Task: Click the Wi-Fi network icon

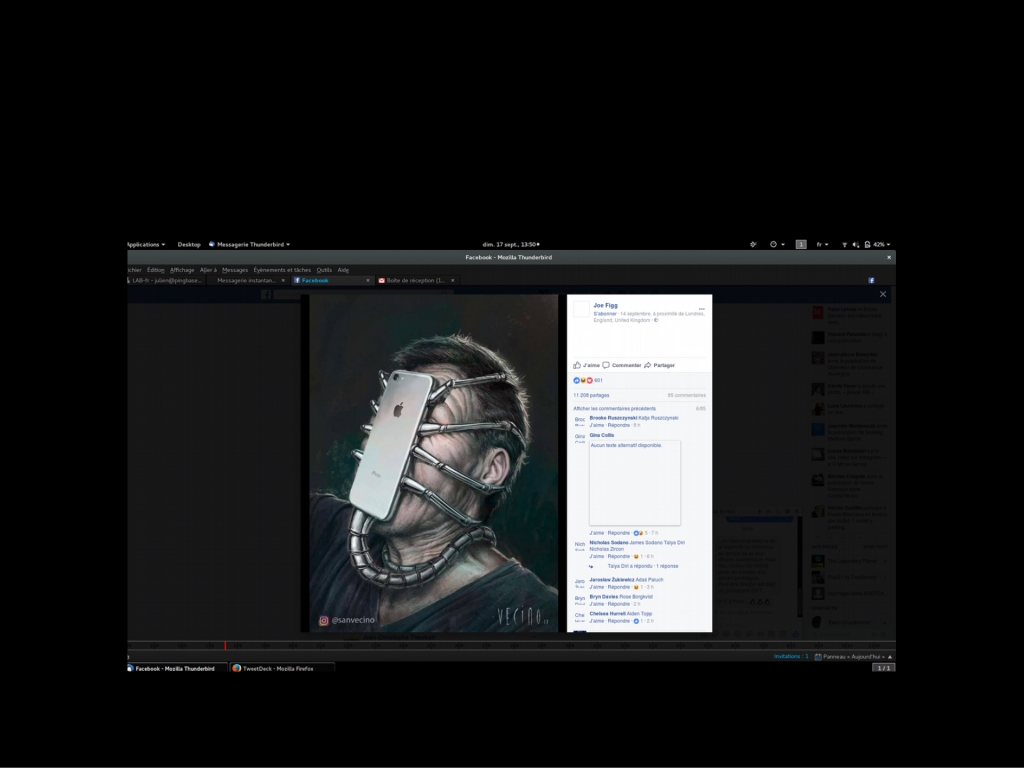Action: pyautogui.click(x=844, y=244)
